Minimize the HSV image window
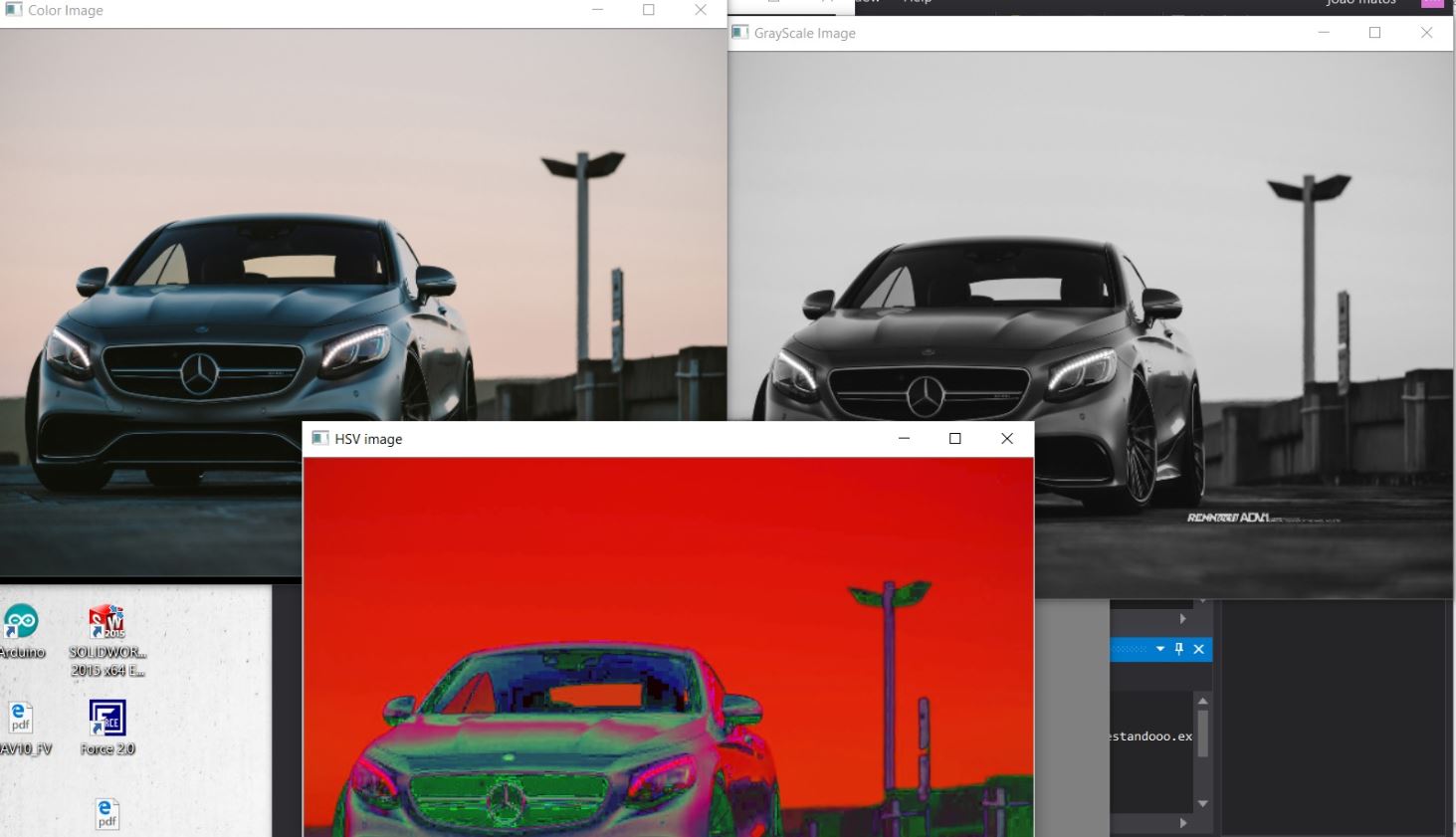 coord(904,438)
